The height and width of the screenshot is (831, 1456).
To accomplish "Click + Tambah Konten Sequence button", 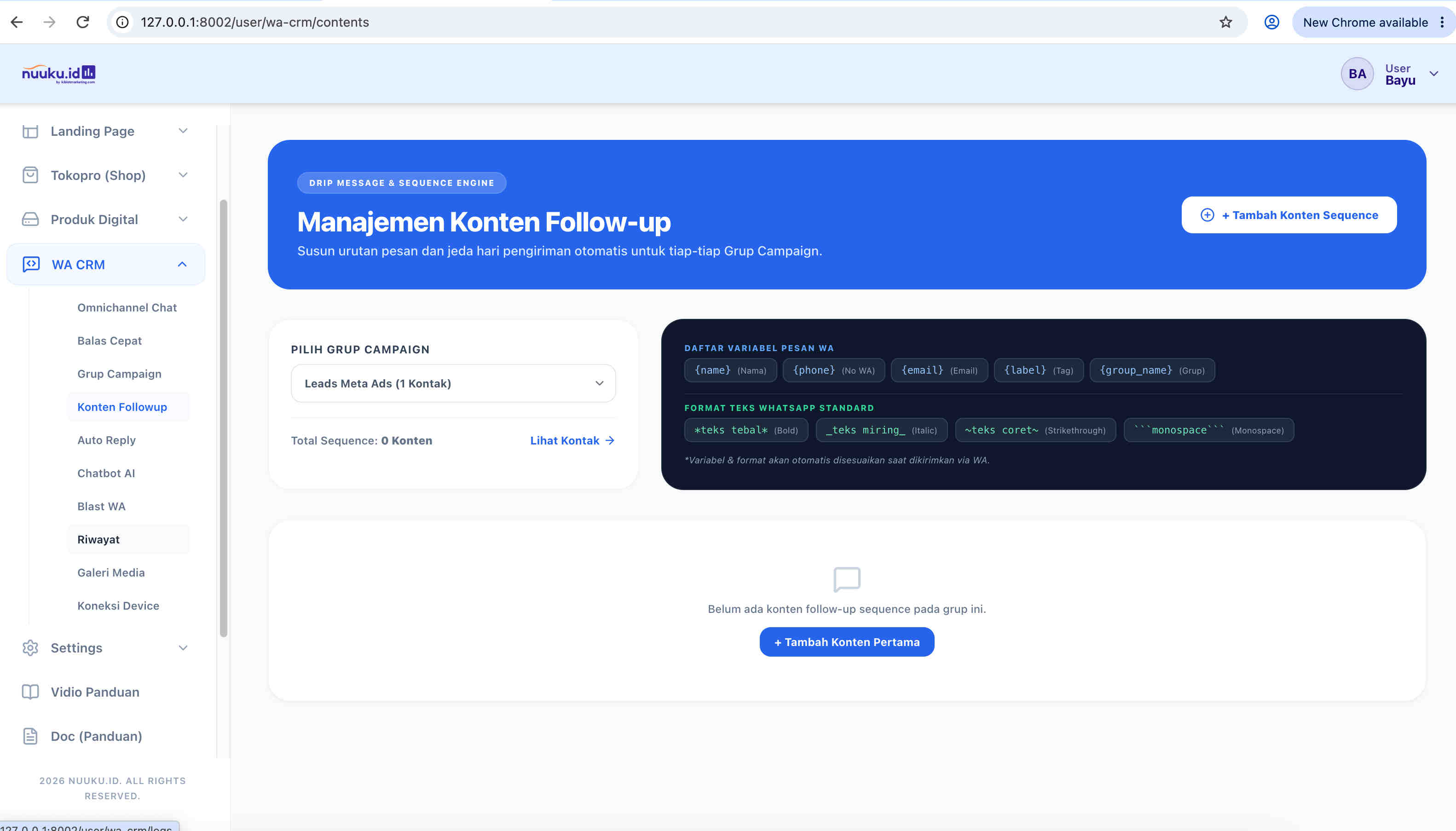I will [x=1289, y=215].
